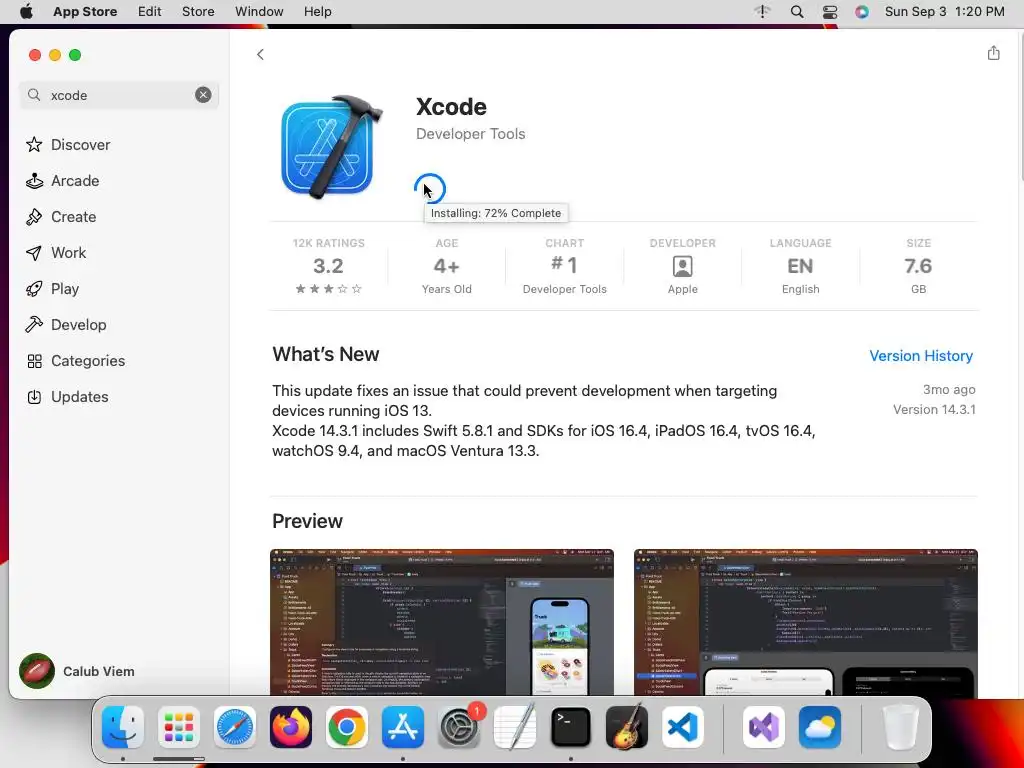Open Calub Viem account profile
Image resolution: width=1024 pixels, height=768 pixels.
click(77, 671)
